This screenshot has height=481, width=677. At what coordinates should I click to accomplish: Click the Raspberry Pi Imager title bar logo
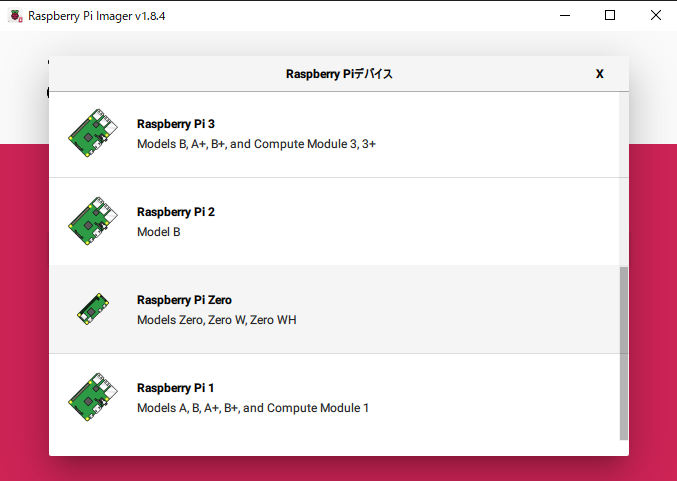tap(16, 16)
